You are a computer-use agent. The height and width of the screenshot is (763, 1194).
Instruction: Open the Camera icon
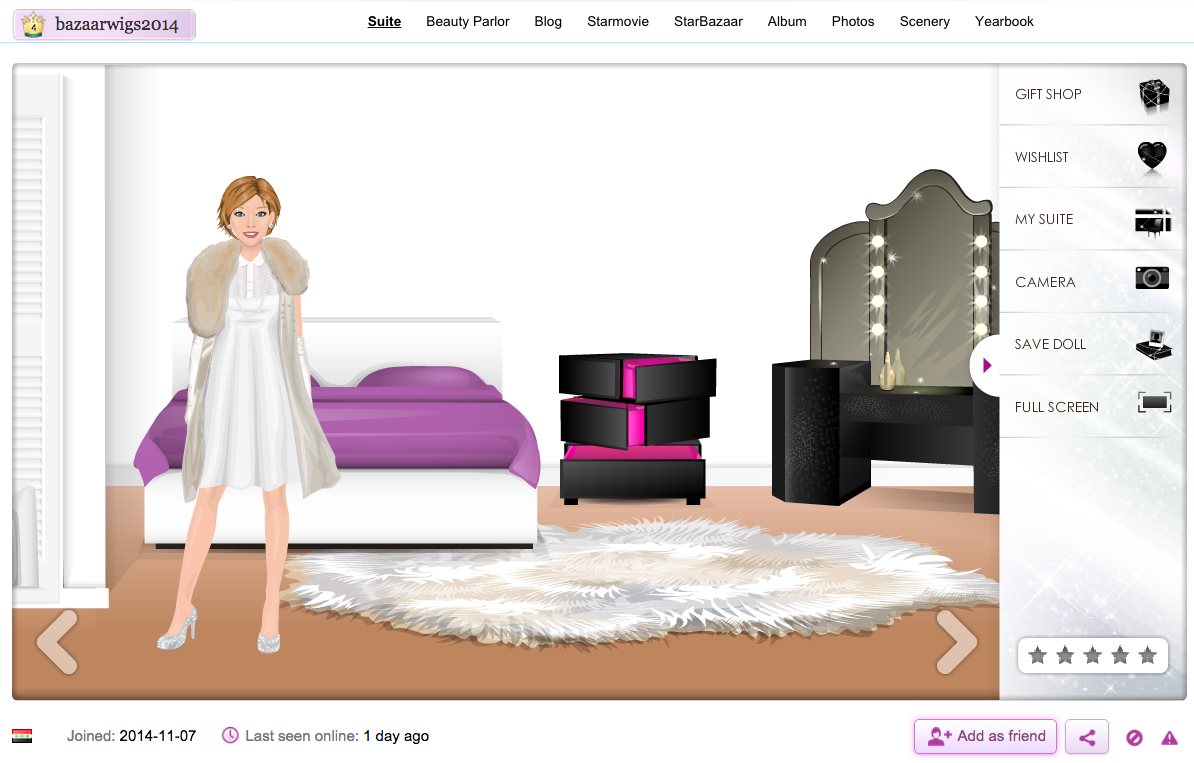(x=1152, y=278)
